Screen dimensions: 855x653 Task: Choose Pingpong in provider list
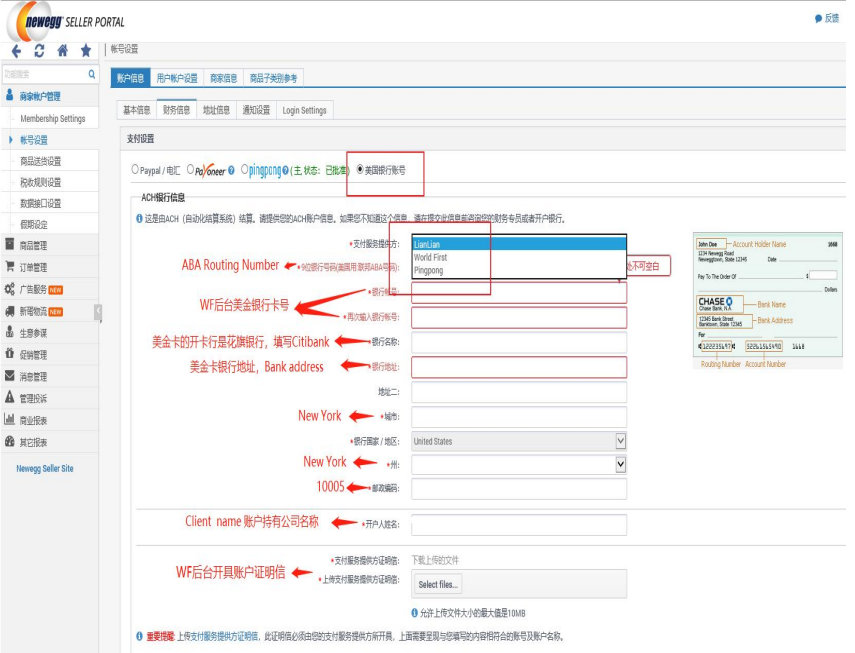pyautogui.click(x=519, y=270)
